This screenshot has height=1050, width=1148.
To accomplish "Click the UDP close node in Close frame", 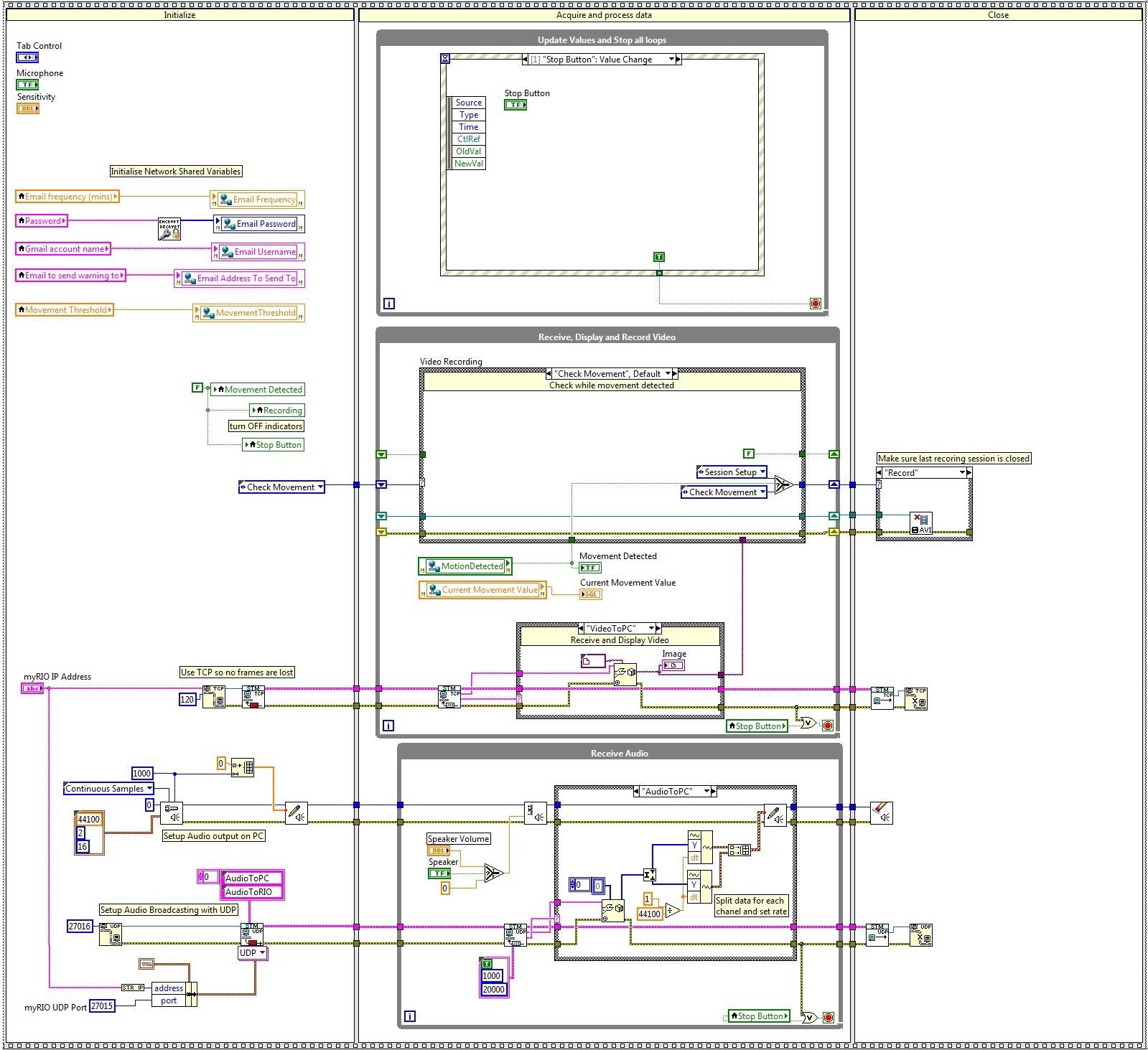I will tap(921, 934).
